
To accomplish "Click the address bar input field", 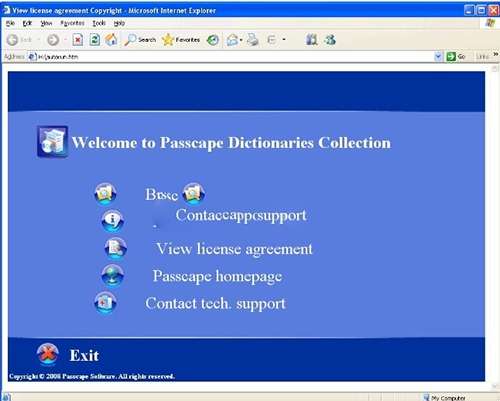I will tap(232, 57).
